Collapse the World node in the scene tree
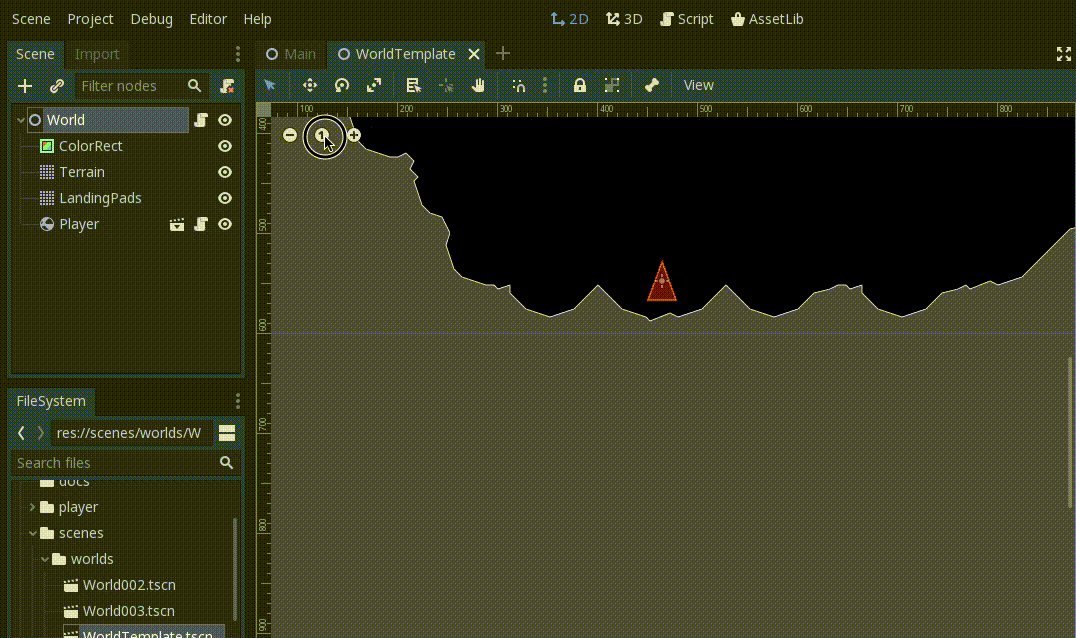 coord(20,120)
